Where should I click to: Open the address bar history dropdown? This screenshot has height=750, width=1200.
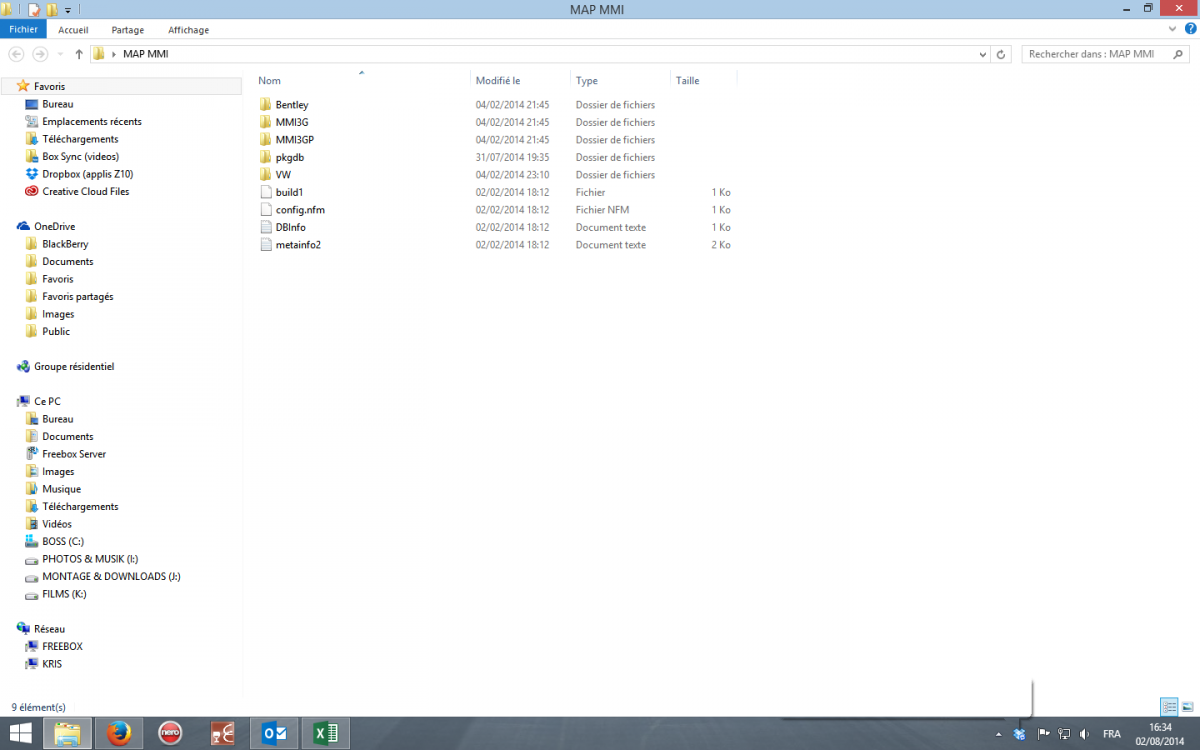[x=983, y=54]
